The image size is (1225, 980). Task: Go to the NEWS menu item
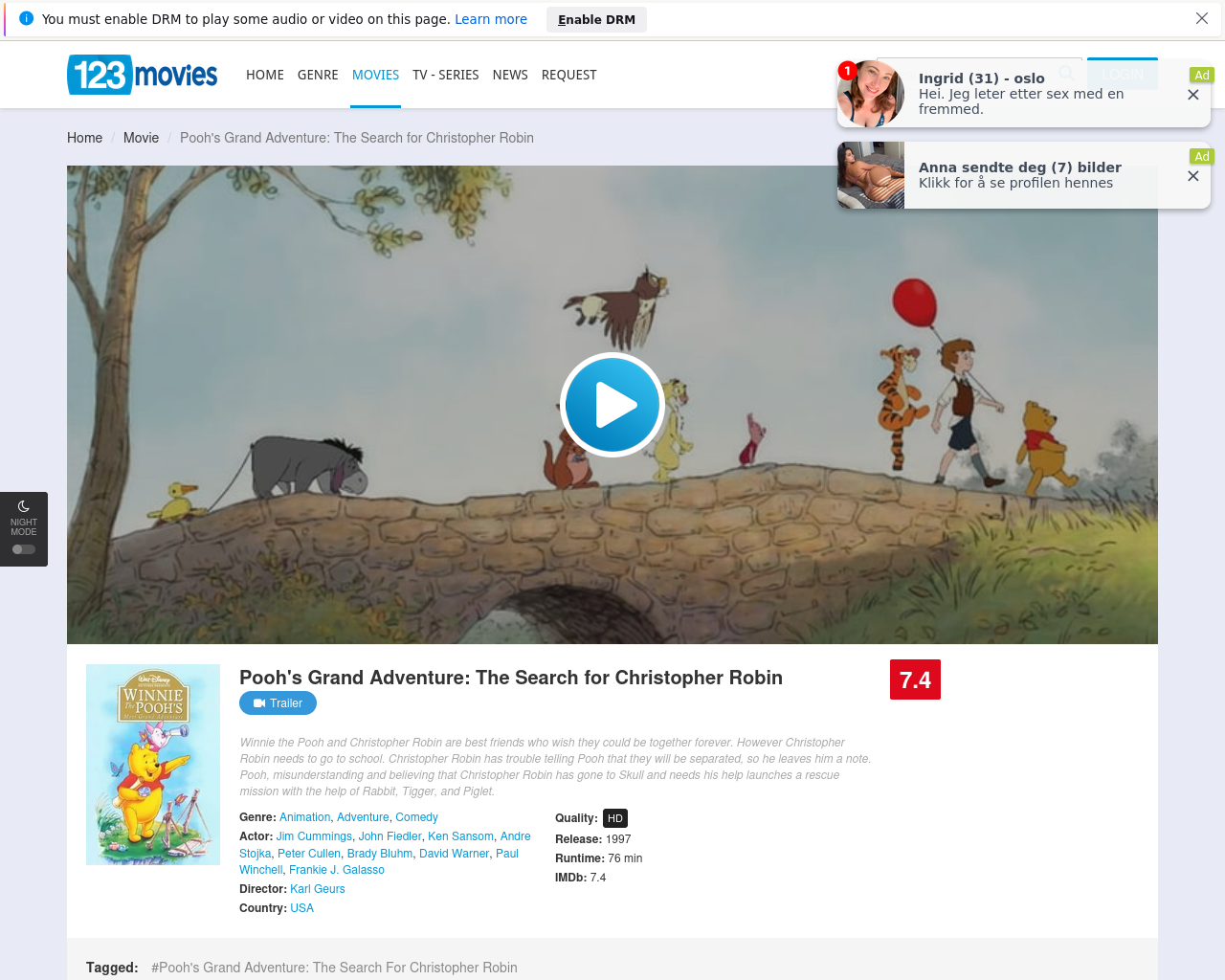[510, 75]
